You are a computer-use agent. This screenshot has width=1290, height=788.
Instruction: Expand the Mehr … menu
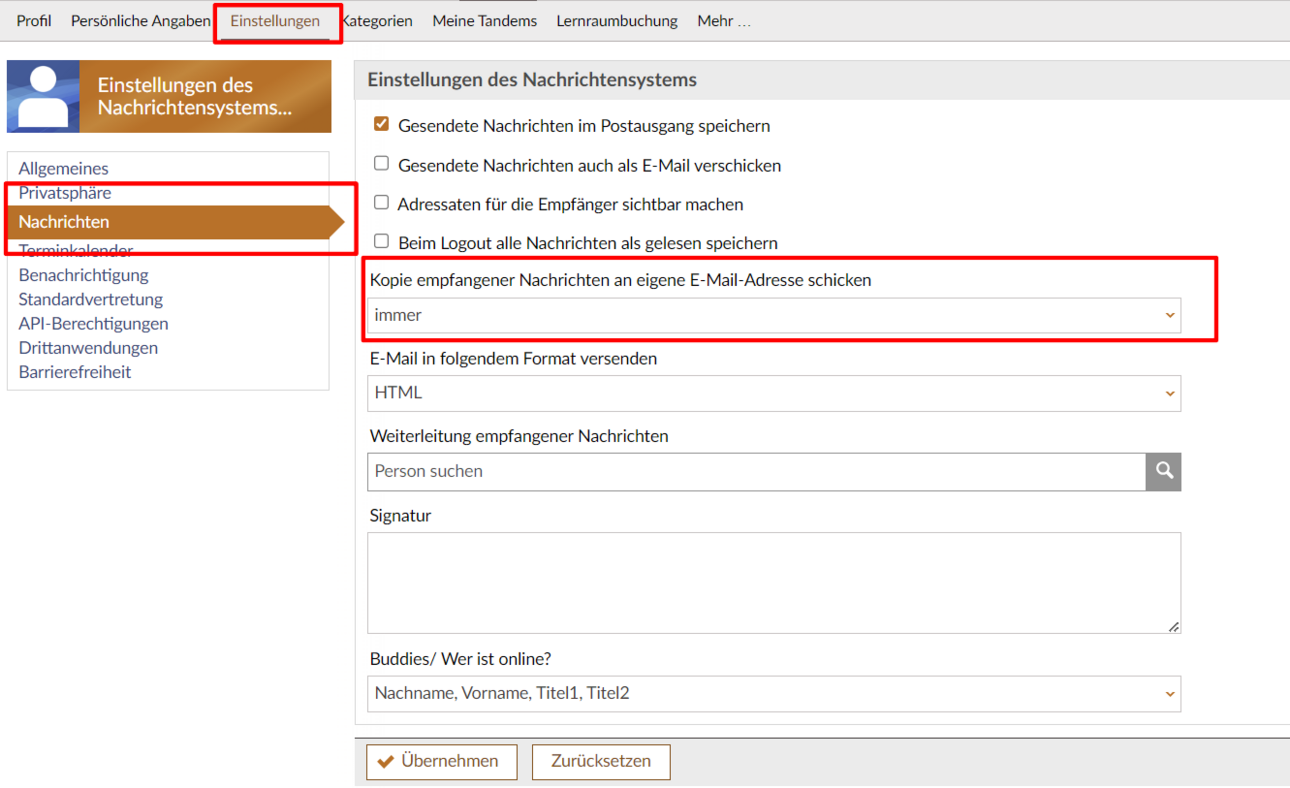click(x=724, y=20)
